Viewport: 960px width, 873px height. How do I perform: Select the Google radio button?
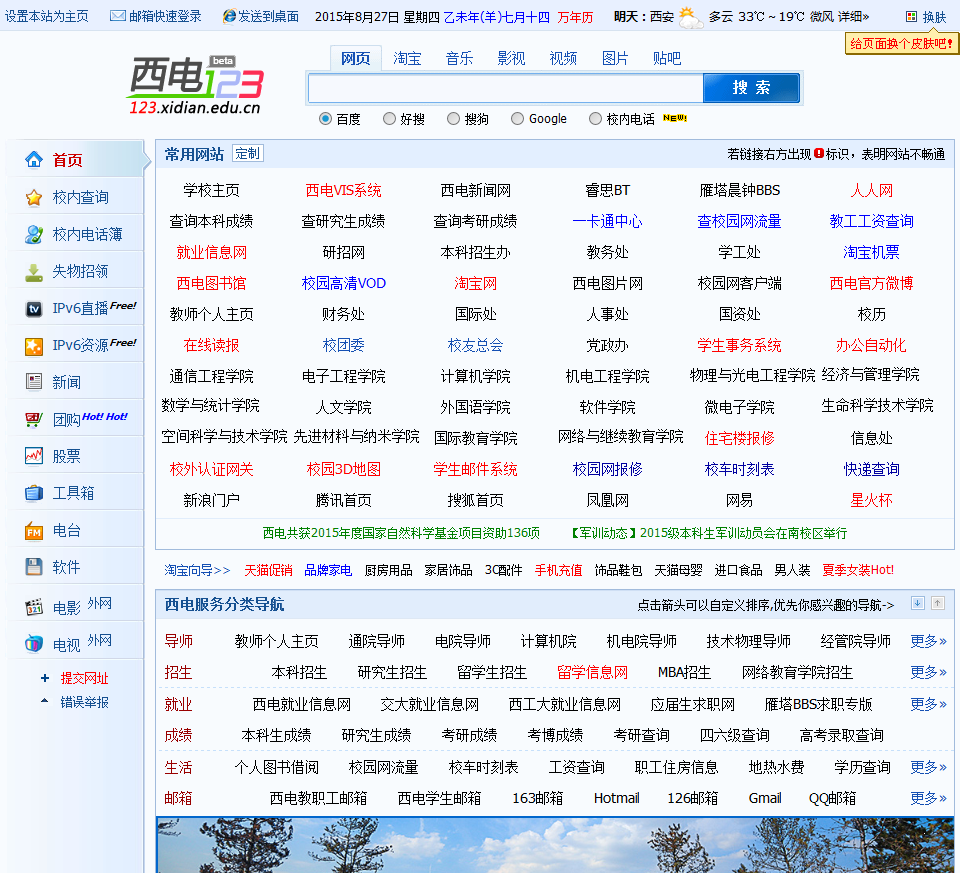pos(517,119)
